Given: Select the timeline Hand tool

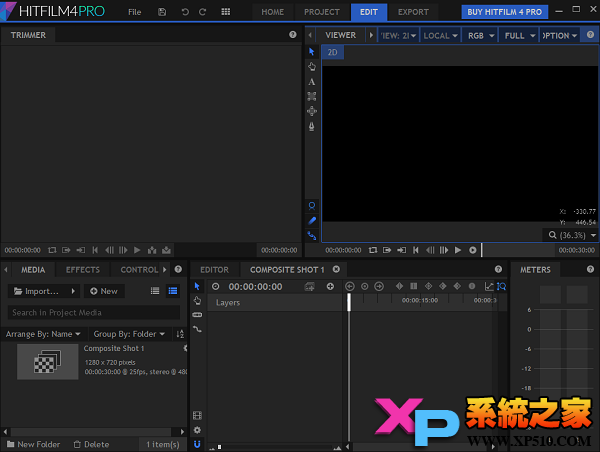Looking at the screenshot, I should [x=197, y=301].
